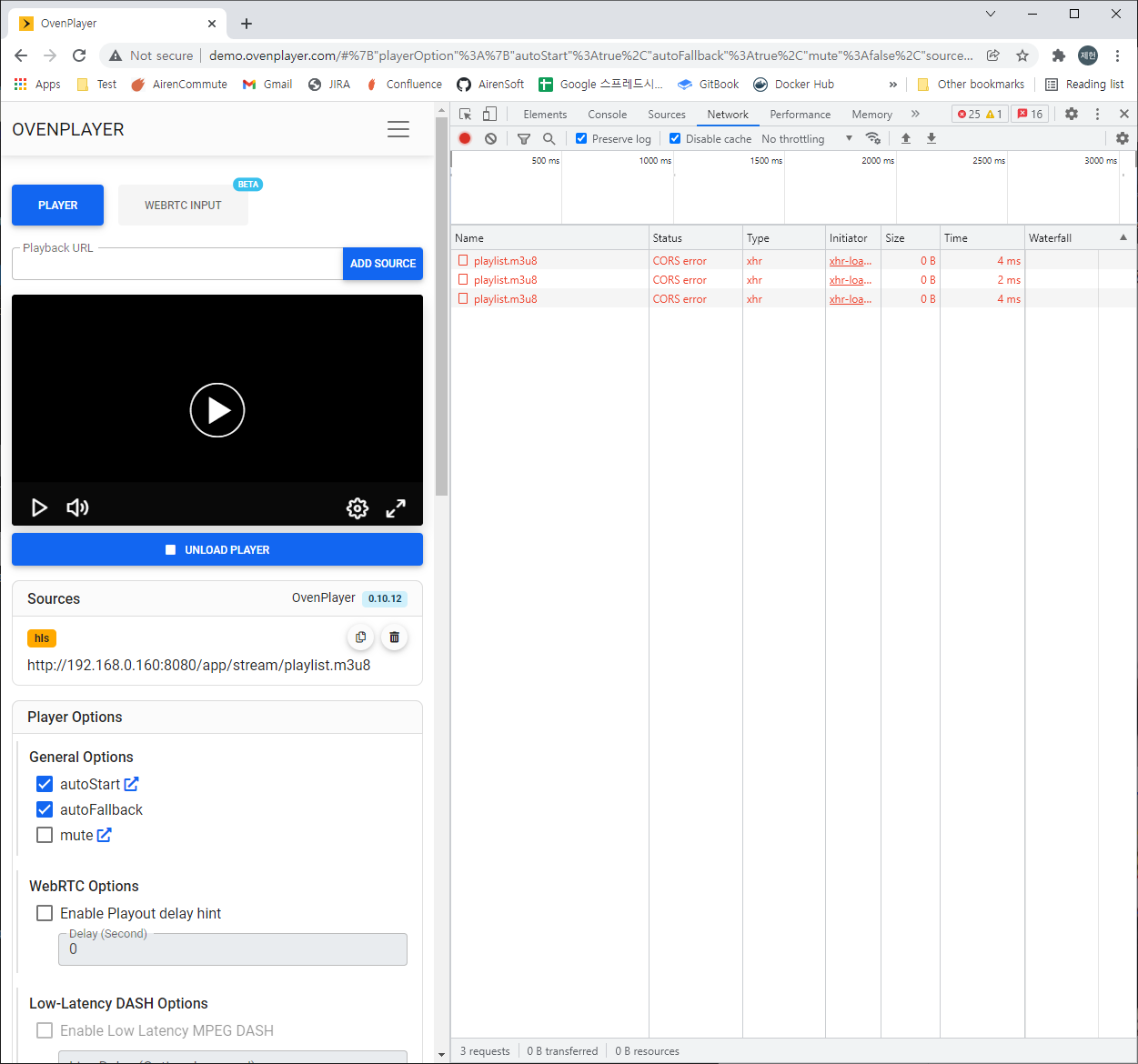
Task: Delete the hls stream source
Action: click(394, 637)
